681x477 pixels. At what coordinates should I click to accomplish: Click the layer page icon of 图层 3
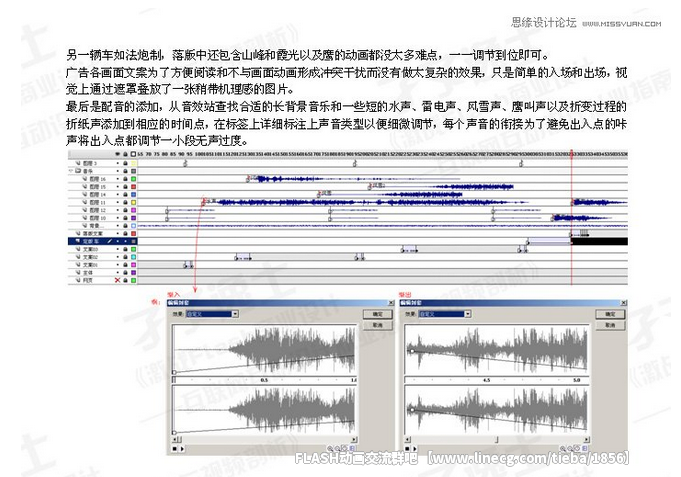click(x=78, y=163)
